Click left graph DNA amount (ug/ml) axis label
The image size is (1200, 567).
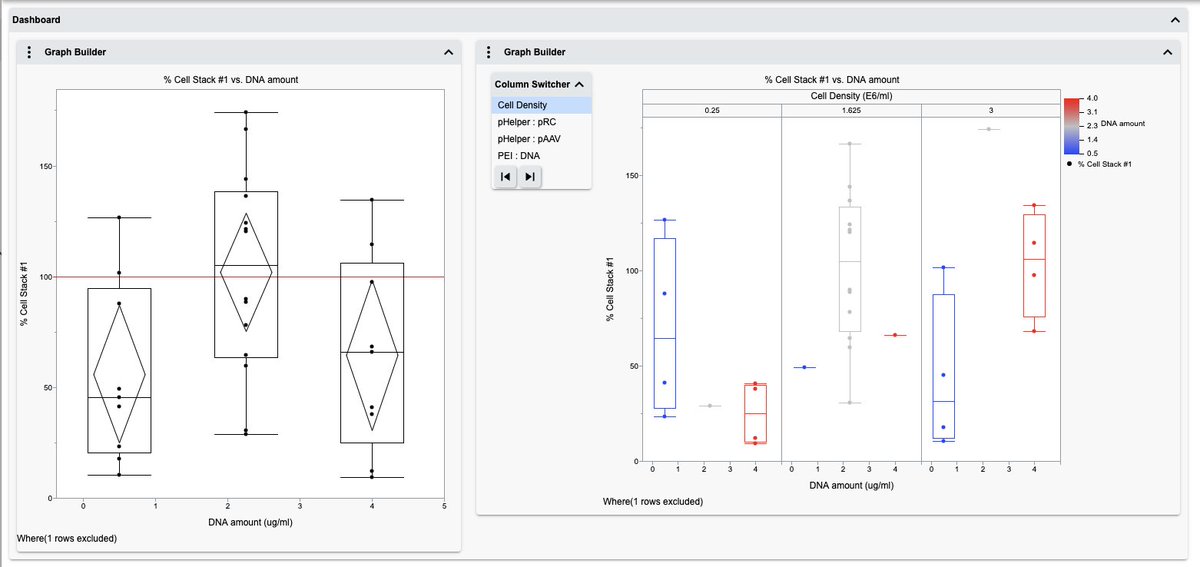(x=251, y=522)
